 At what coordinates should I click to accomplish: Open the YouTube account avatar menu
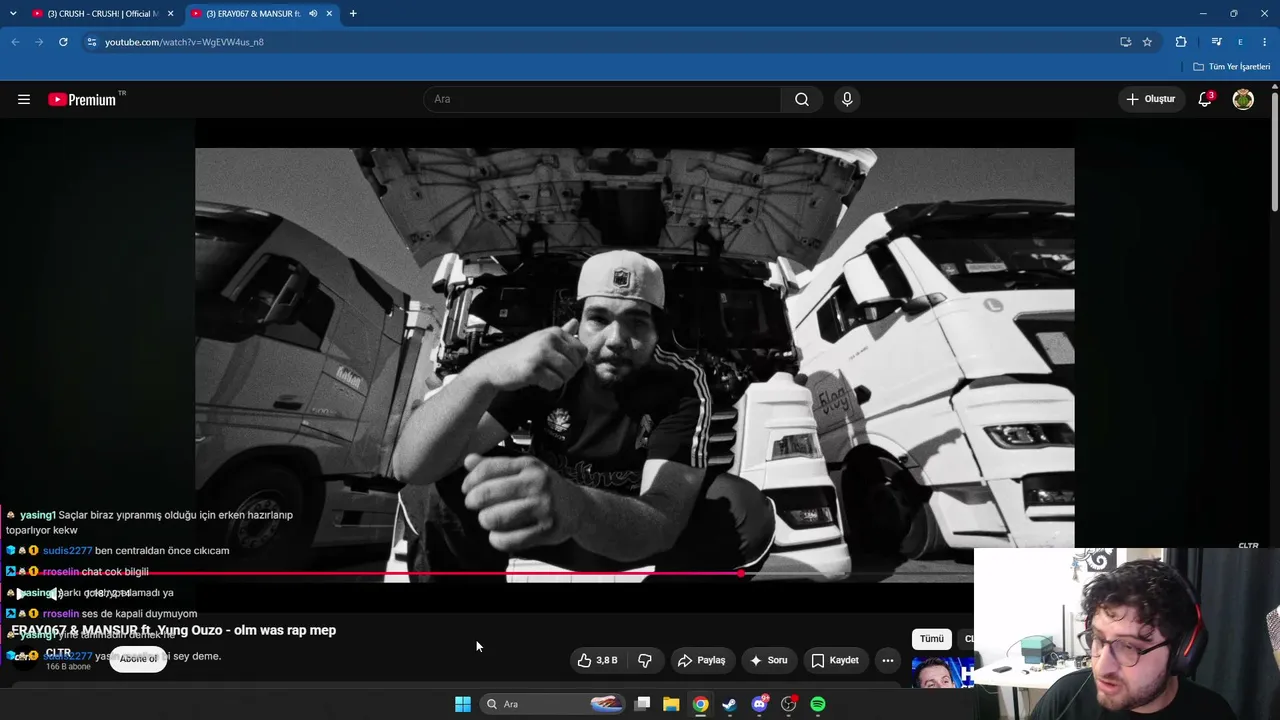click(x=1243, y=99)
